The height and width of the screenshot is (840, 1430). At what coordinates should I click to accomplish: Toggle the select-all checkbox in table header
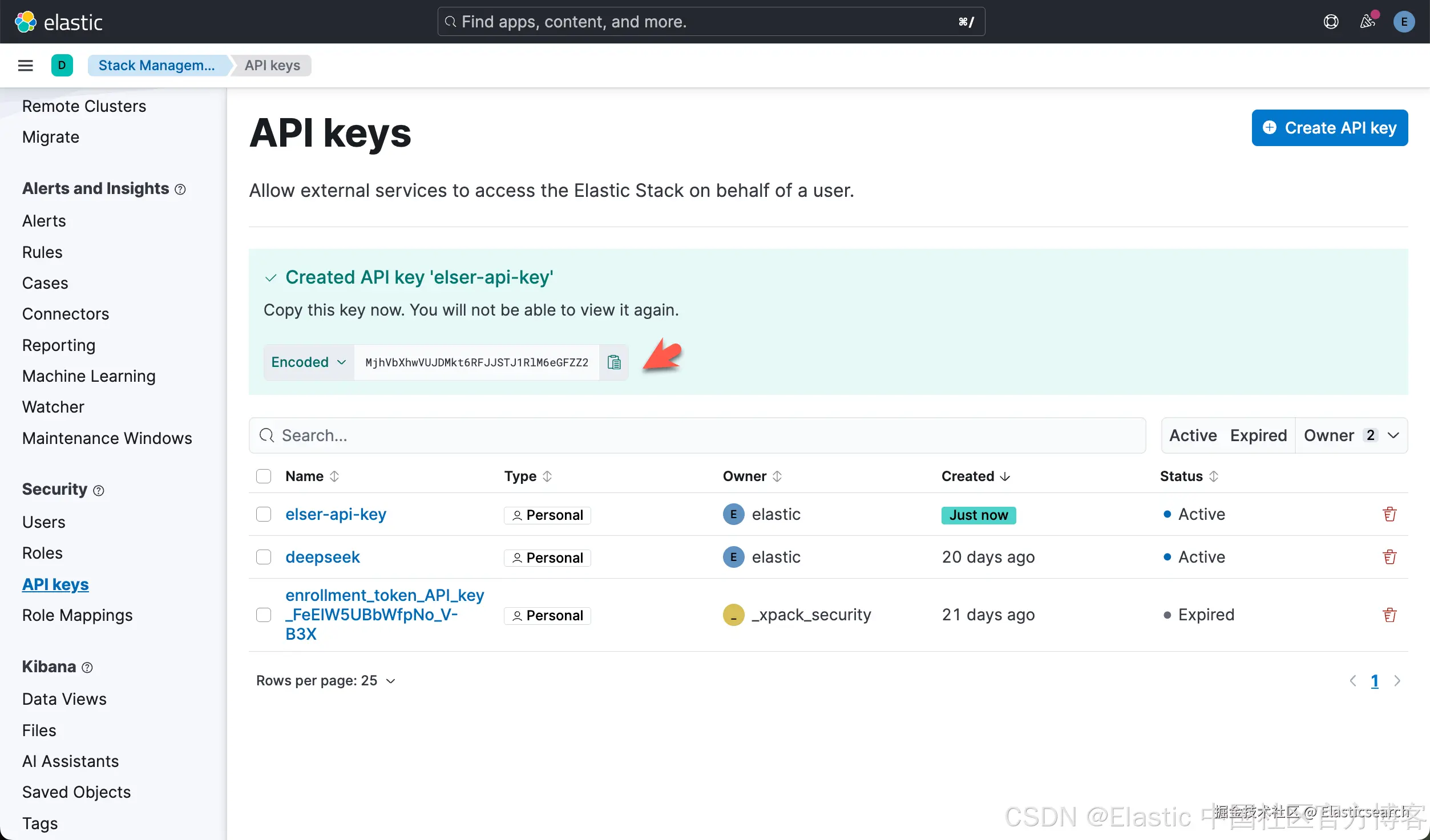[264, 476]
